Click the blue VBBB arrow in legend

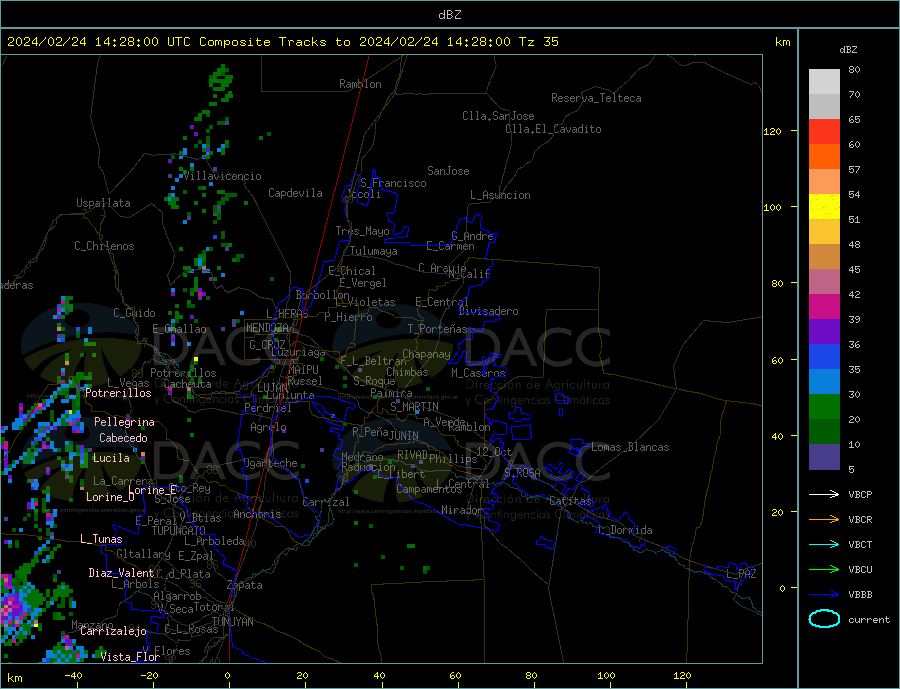pos(824,594)
